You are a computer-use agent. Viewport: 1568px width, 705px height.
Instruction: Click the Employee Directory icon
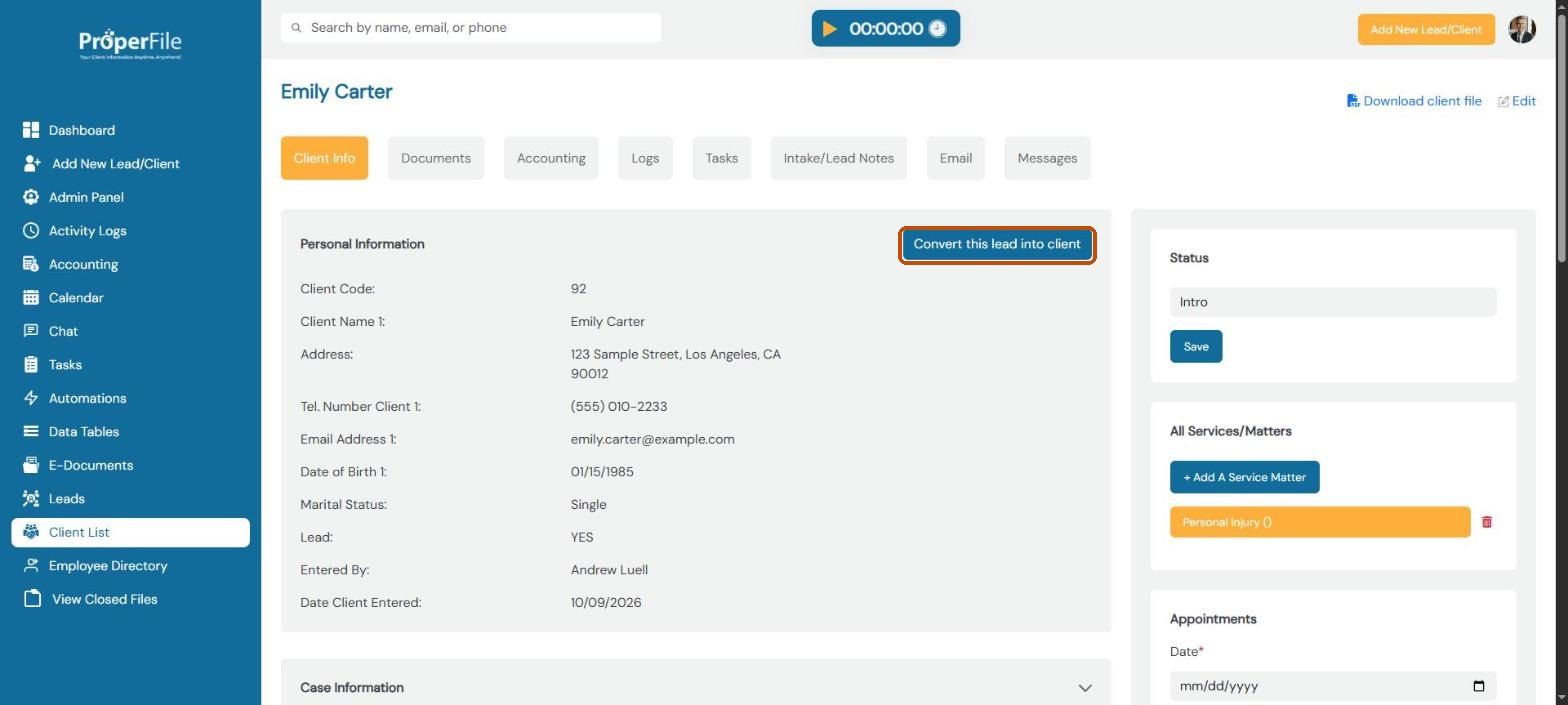coord(31,565)
